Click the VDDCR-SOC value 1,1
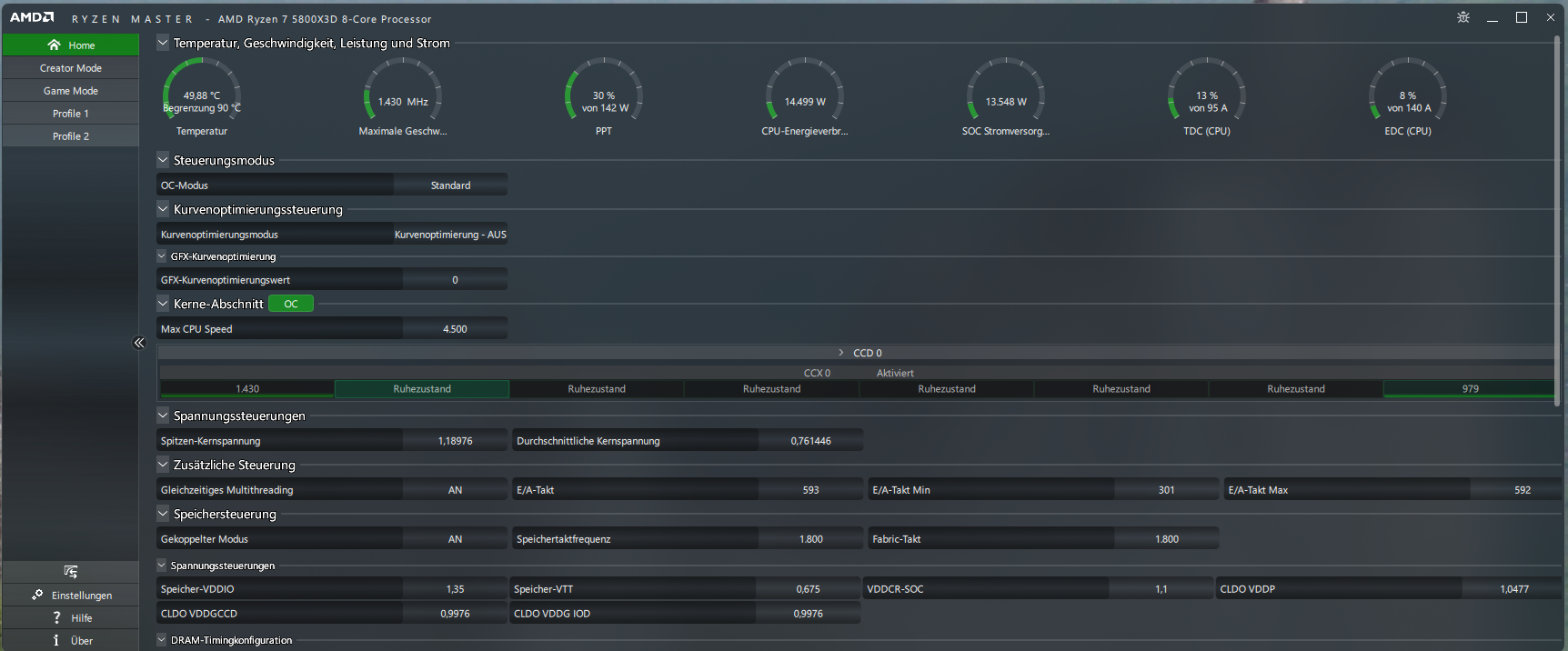Image resolution: width=1568 pixels, height=651 pixels. (x=1161, y=589)
